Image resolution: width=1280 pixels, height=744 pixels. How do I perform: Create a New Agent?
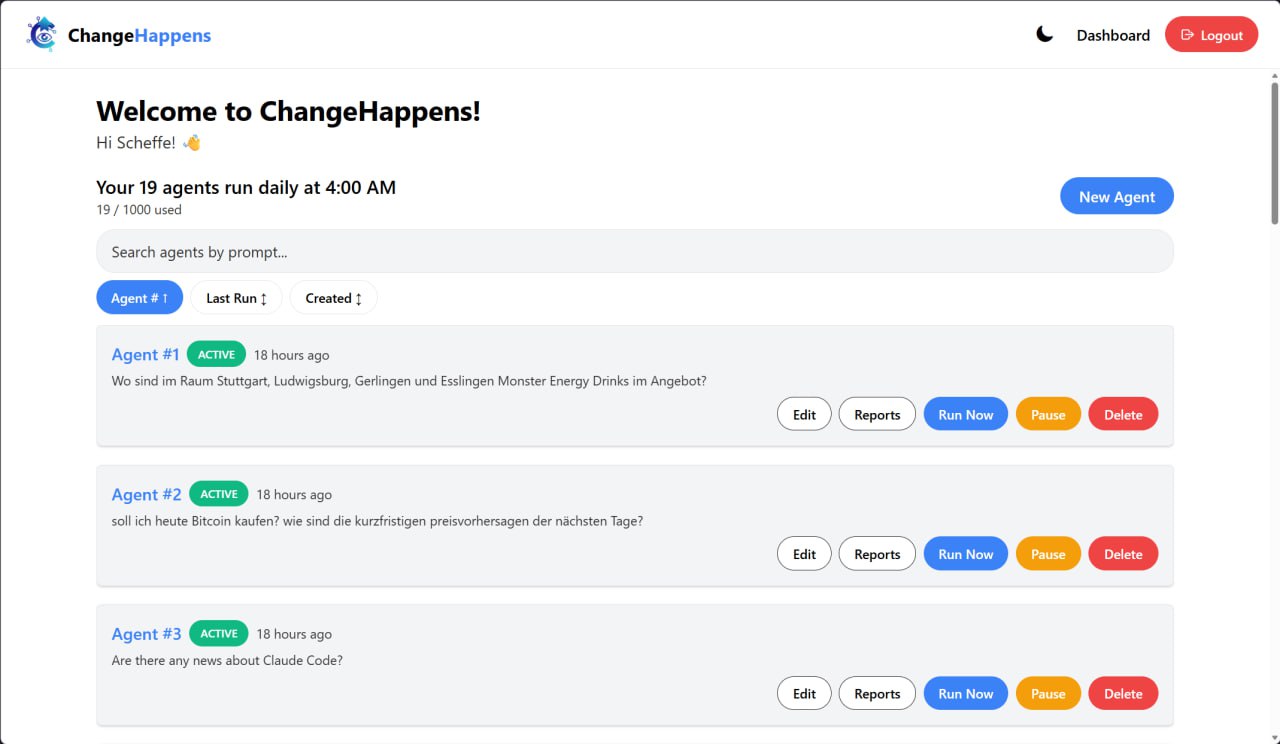pyautogui.click(x=1117, y=196)
